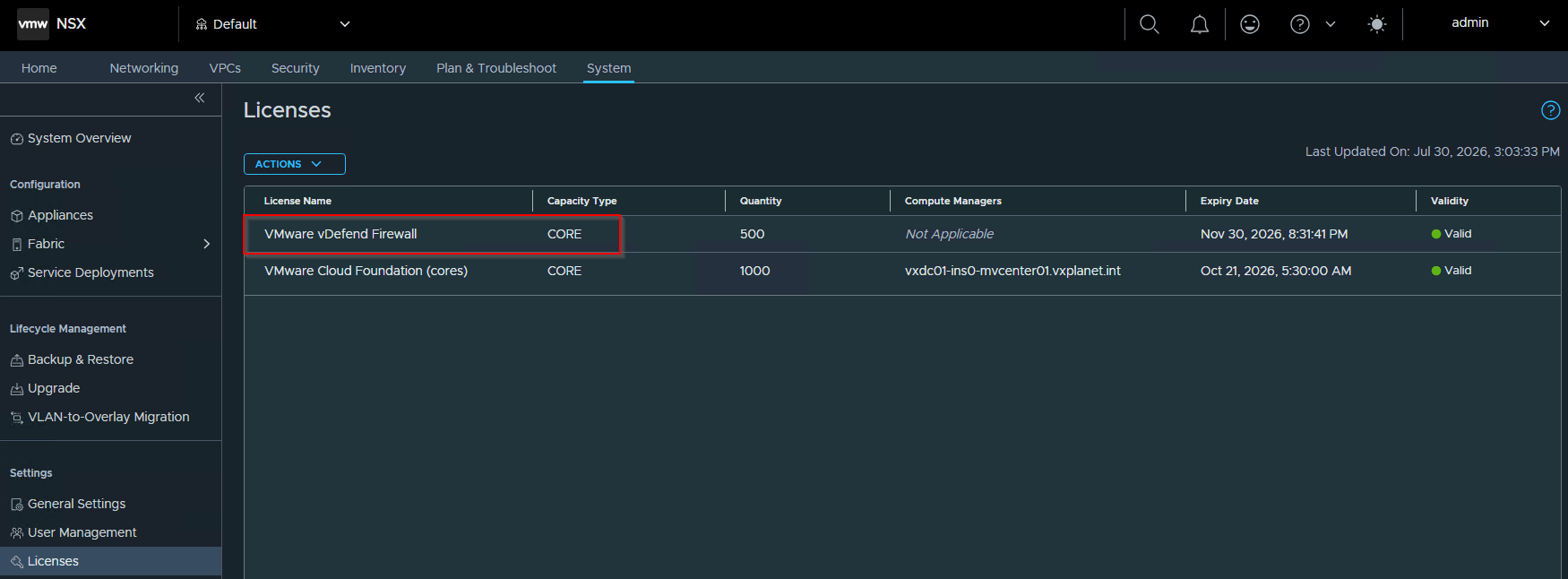The image size is (1568, 579).
Task: Open the Inventory tab
Action: pos(378,68)
